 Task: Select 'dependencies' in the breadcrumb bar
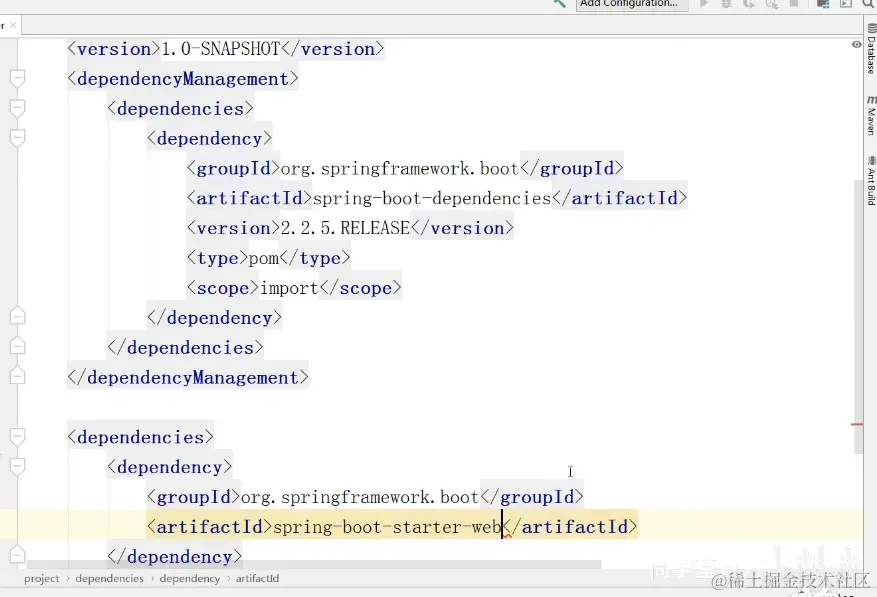tap(109, 579)
